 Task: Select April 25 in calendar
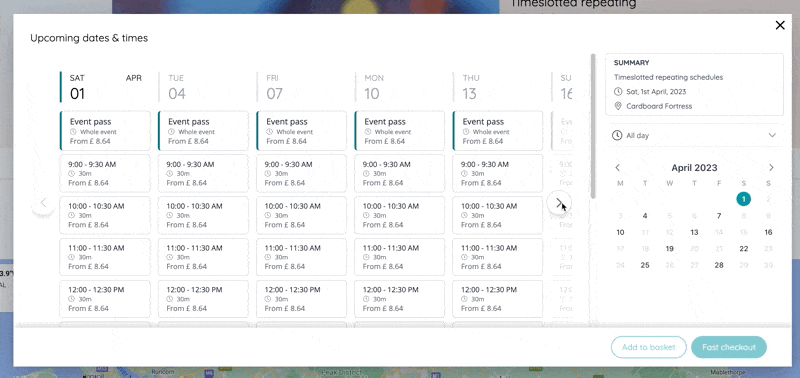point(645,265)
